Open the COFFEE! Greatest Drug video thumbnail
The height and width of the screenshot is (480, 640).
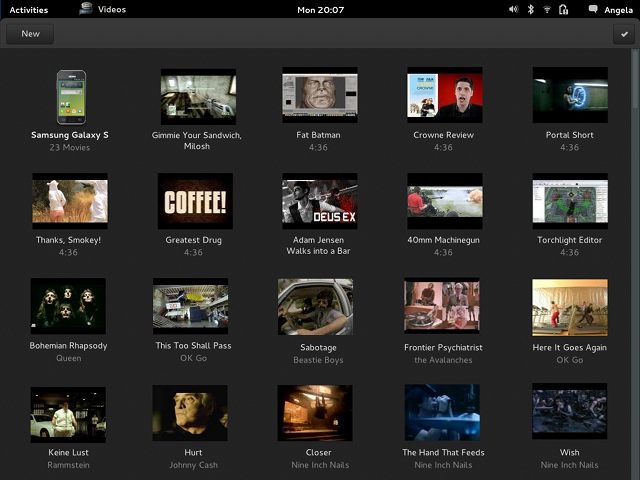click(195, 202)
